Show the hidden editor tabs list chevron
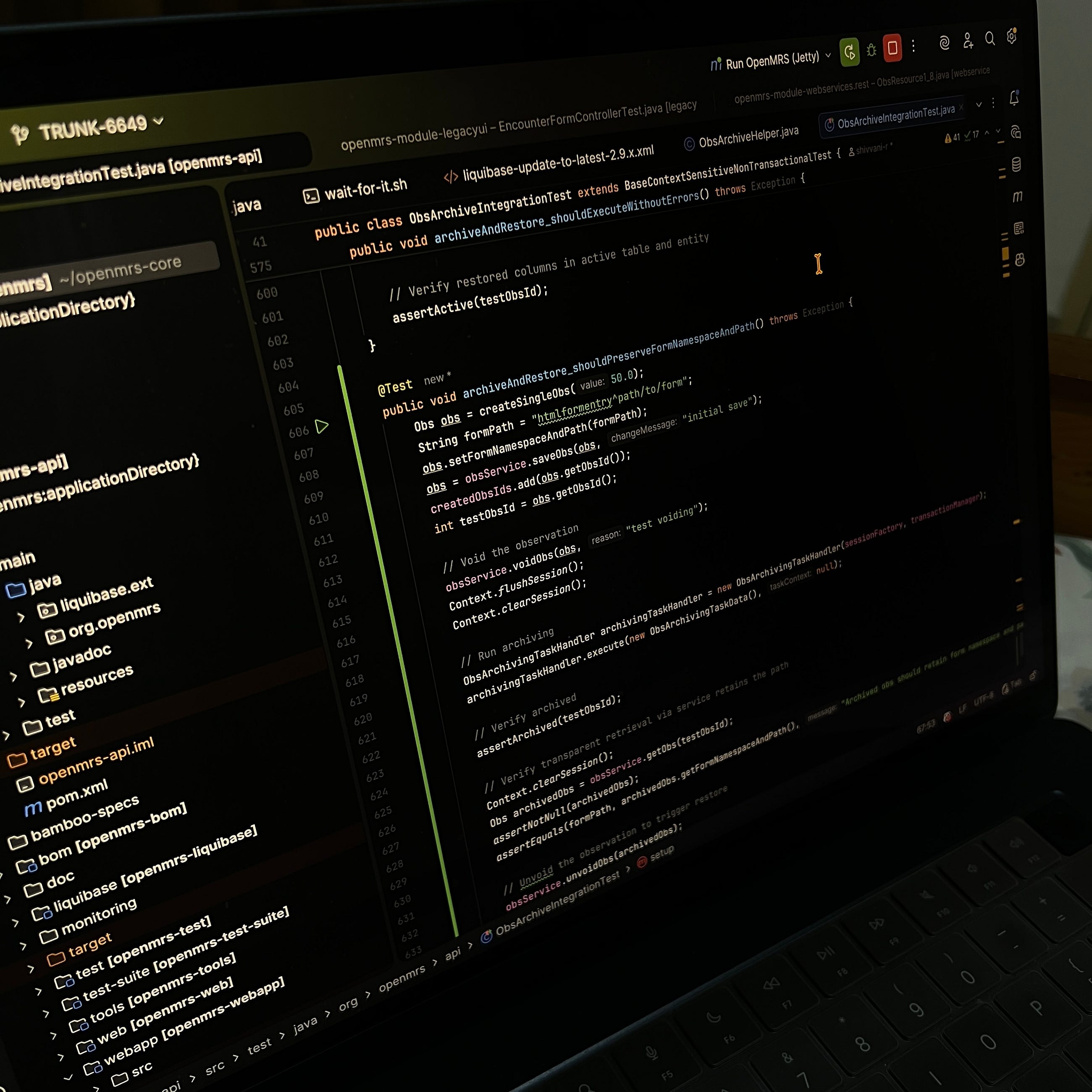This screenshot has width=1092, height=1092. coord(979,105)
